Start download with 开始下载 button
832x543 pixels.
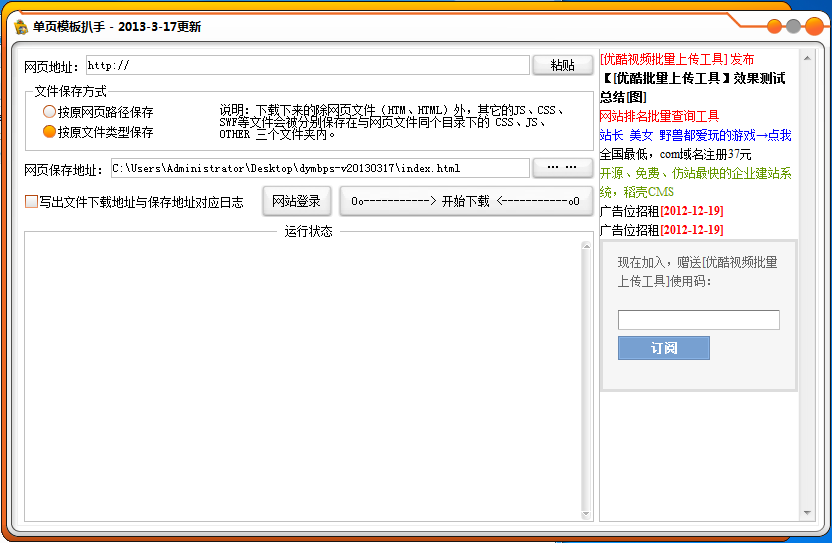(x=466, y=201)
